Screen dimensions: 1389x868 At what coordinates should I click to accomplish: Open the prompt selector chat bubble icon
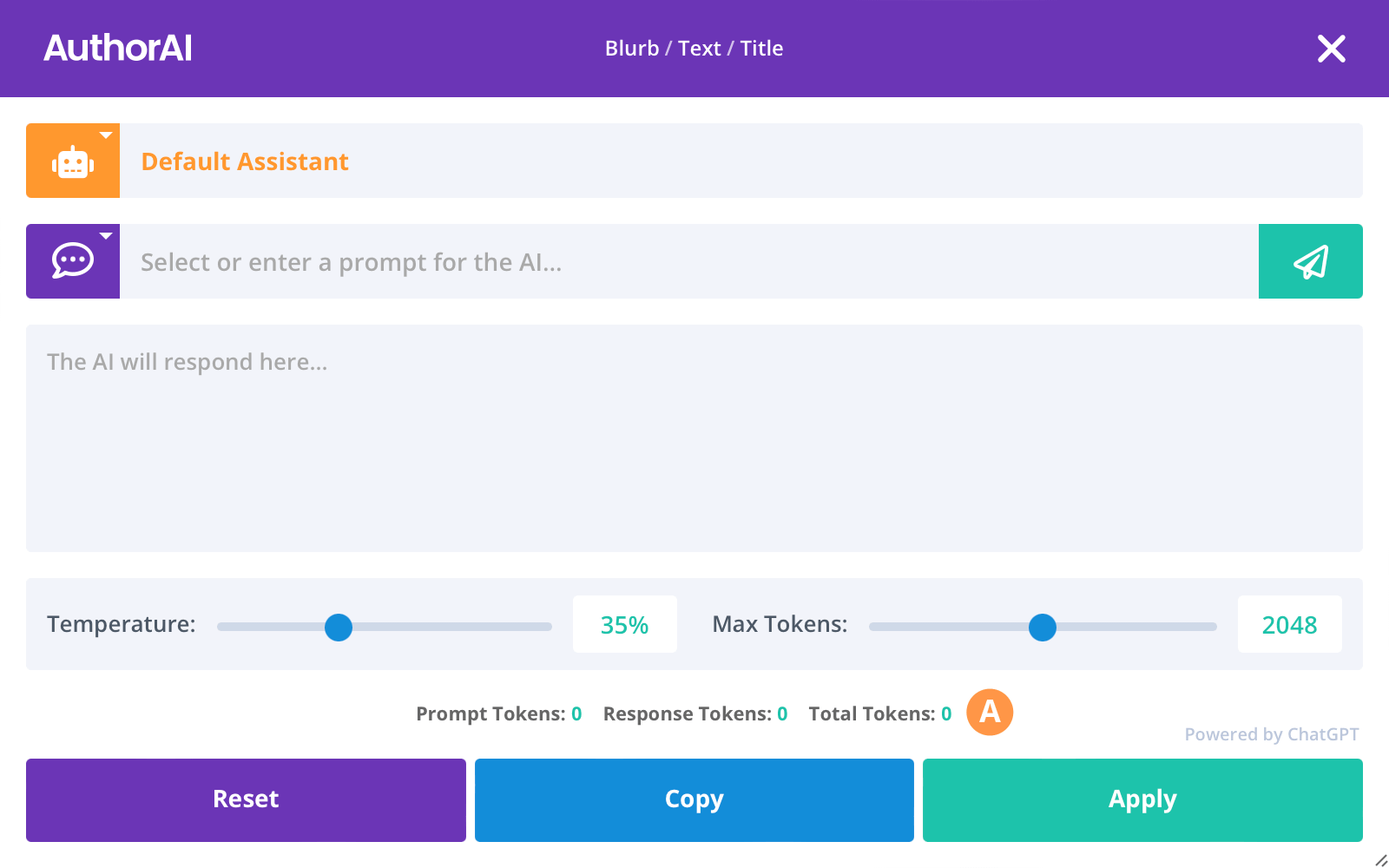pyautogui.click(x=73, y=261)
